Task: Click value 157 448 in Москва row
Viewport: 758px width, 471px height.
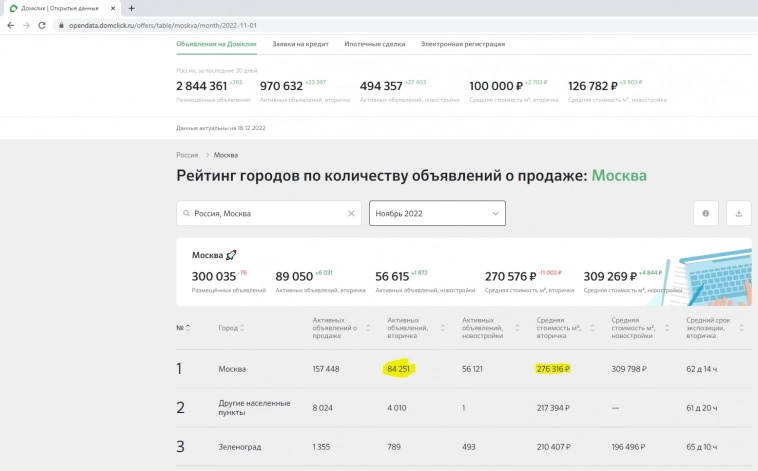Action: (x=326, y=369)
